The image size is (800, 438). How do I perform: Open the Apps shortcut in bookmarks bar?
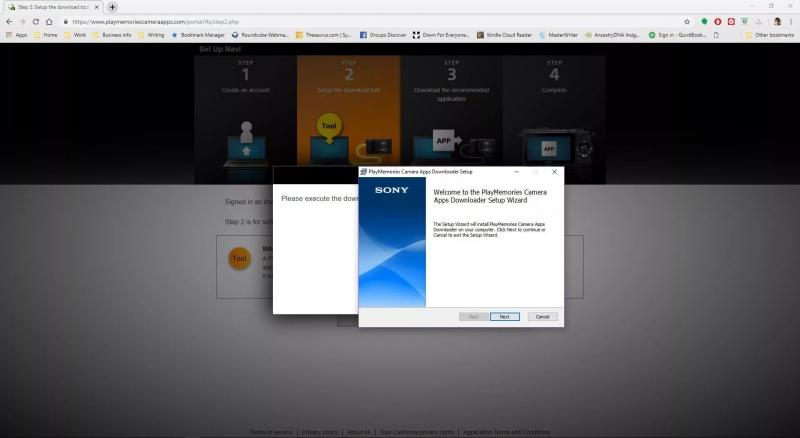click(x=16, y=35)
